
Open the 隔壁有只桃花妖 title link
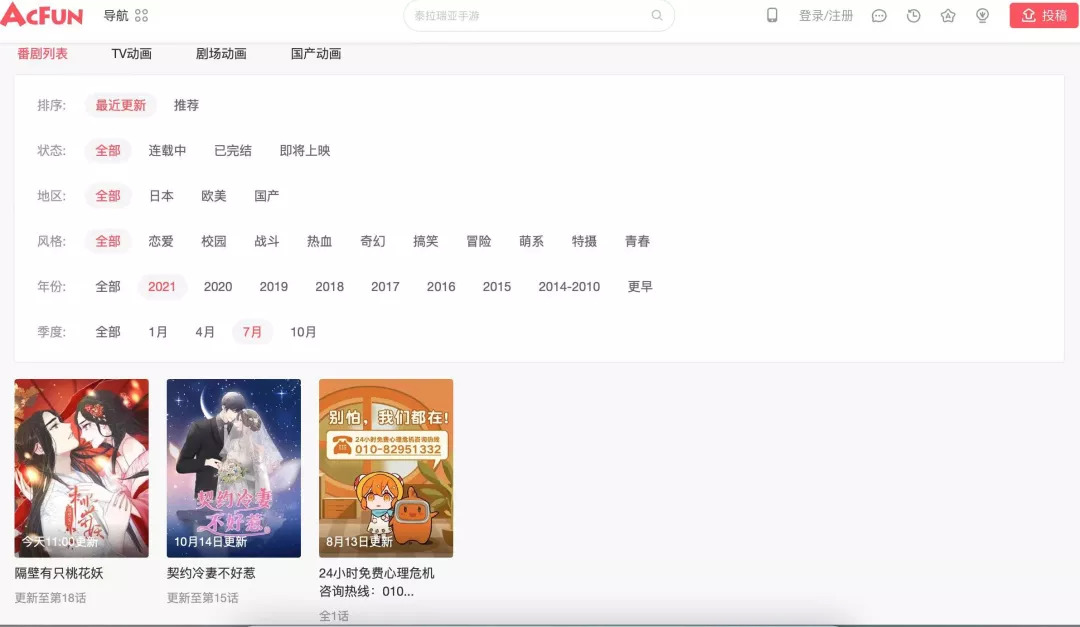59,574
